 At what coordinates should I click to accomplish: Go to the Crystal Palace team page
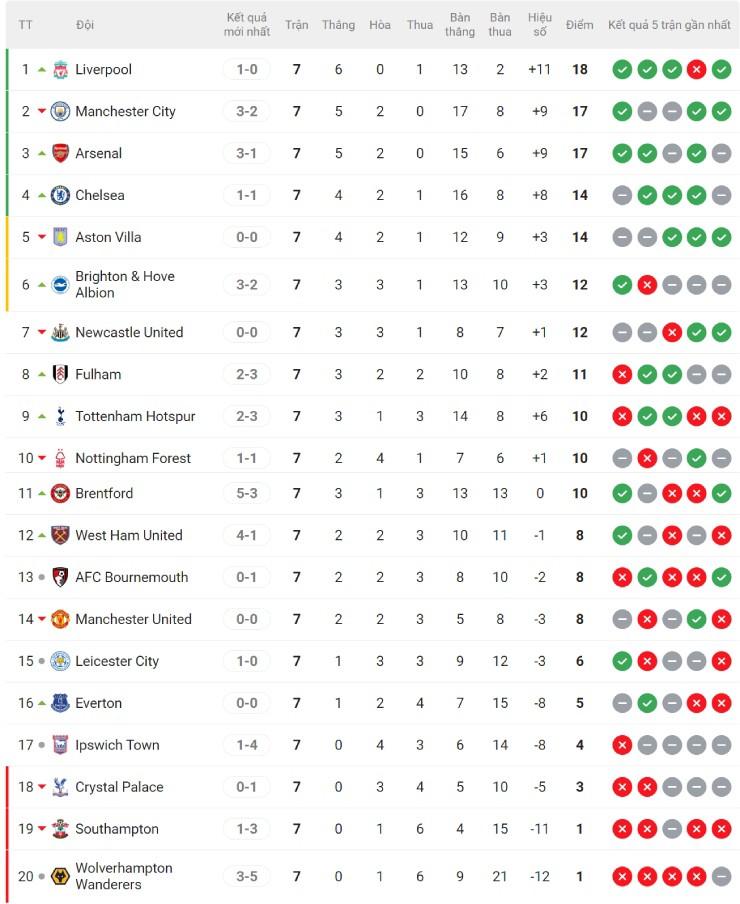click(x=119, y=787)
